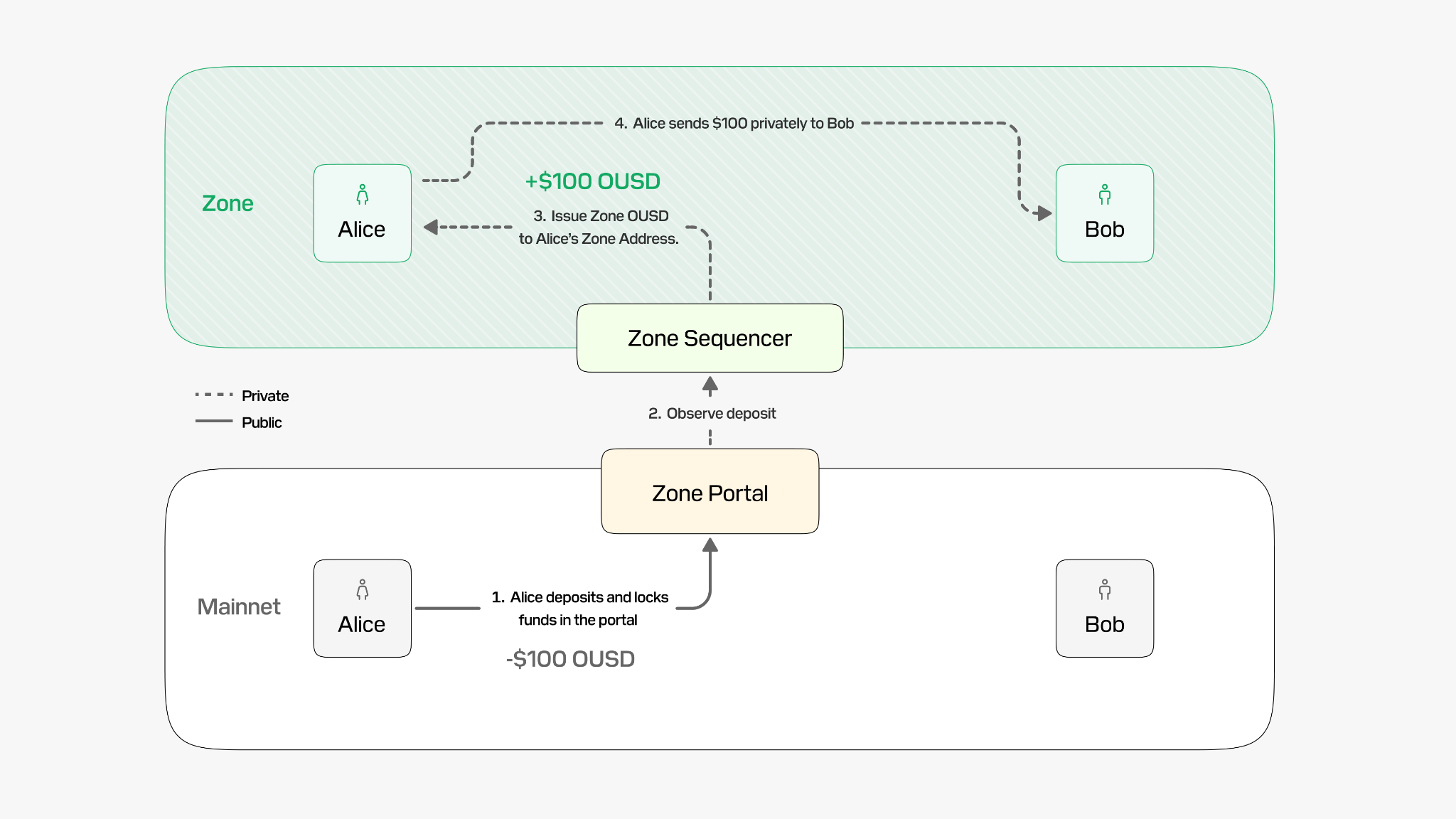
Task: Click the dashed line sample beside Private
Action: pyautogui.click(x=214, y=395)
